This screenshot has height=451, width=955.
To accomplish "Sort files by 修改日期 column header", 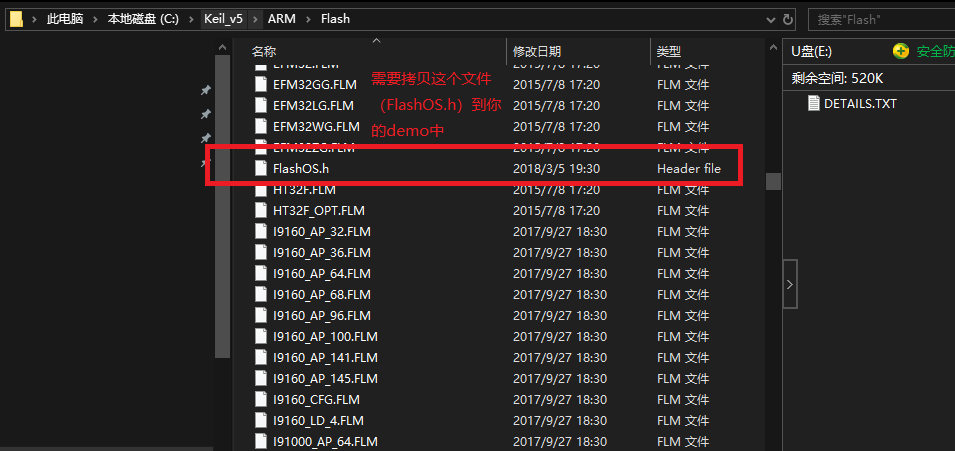I will tap(537, 51).
